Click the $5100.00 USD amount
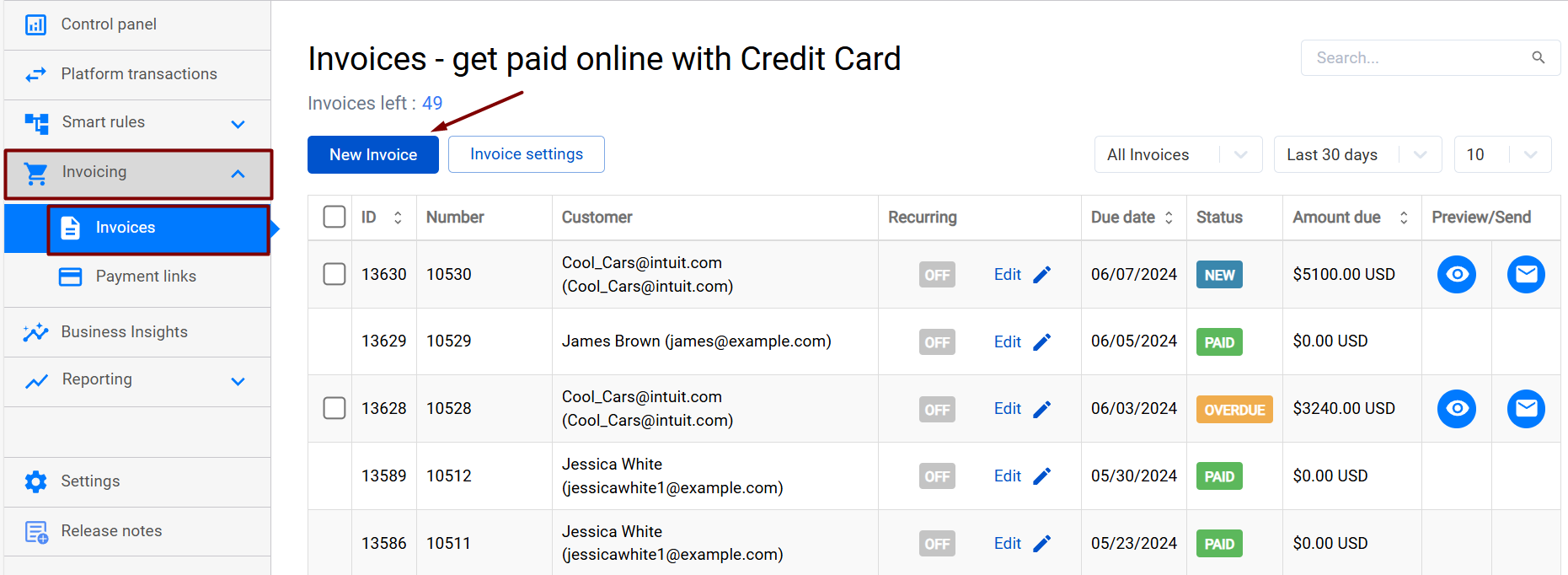The image size is (1568, 575). (x=1344, y=275)
